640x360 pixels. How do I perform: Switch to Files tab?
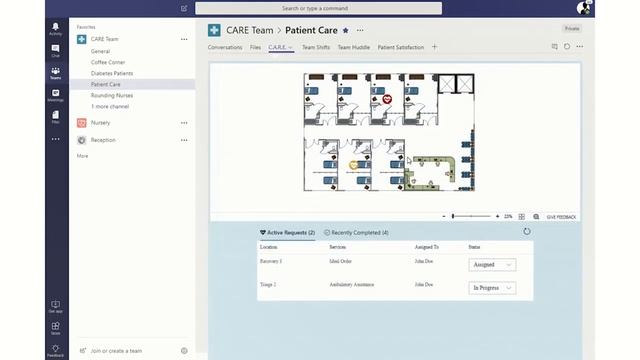[x=256, y=47]
